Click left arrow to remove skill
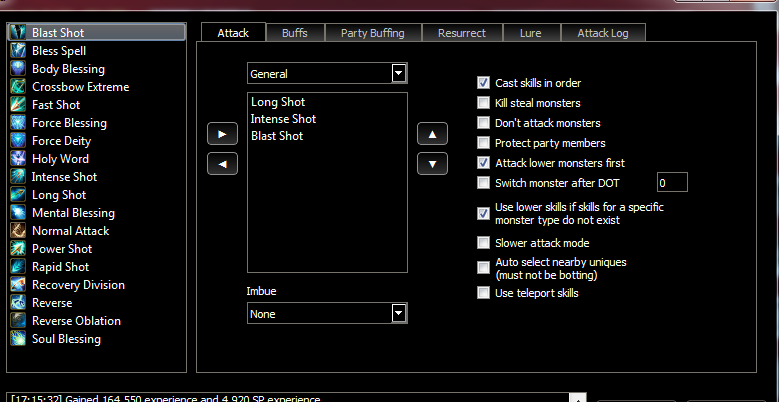 click(x=221, y=164)
